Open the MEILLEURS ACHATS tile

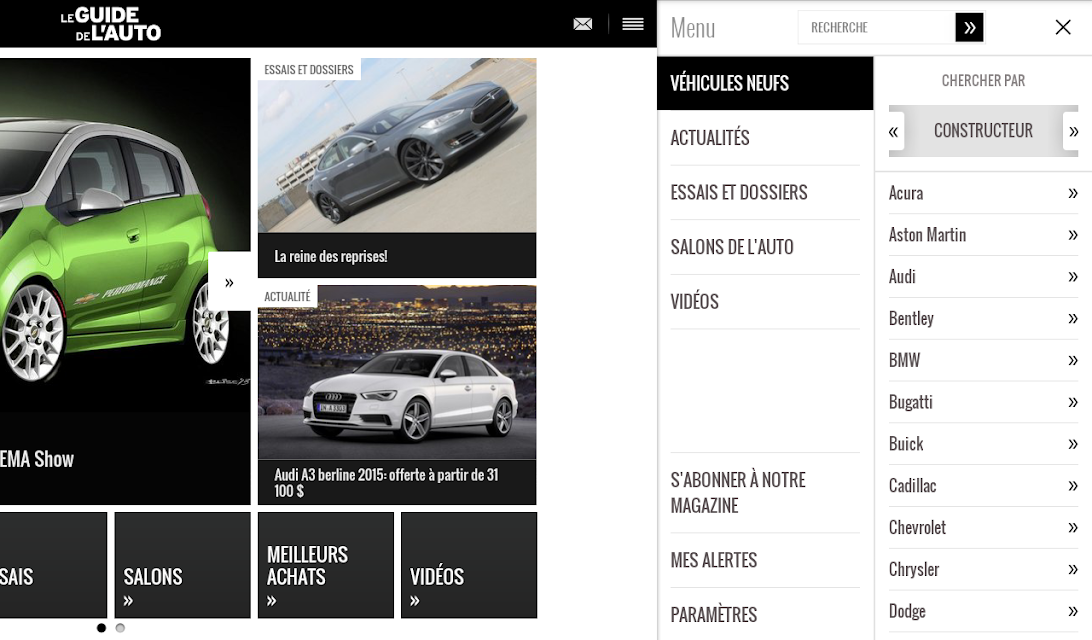pos(326,565)
